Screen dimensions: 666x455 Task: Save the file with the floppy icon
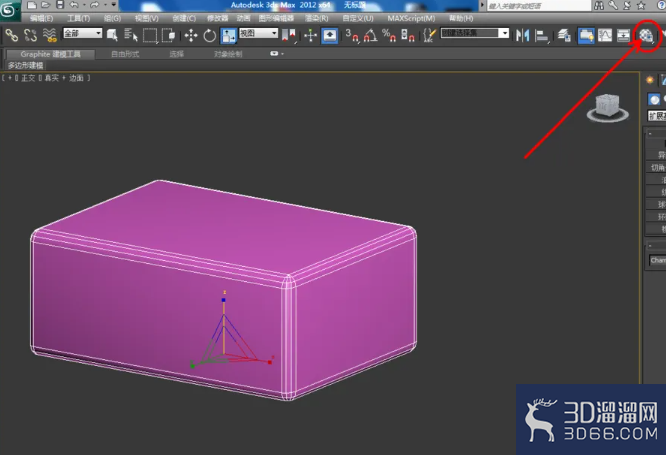click(x=60, y=5)
